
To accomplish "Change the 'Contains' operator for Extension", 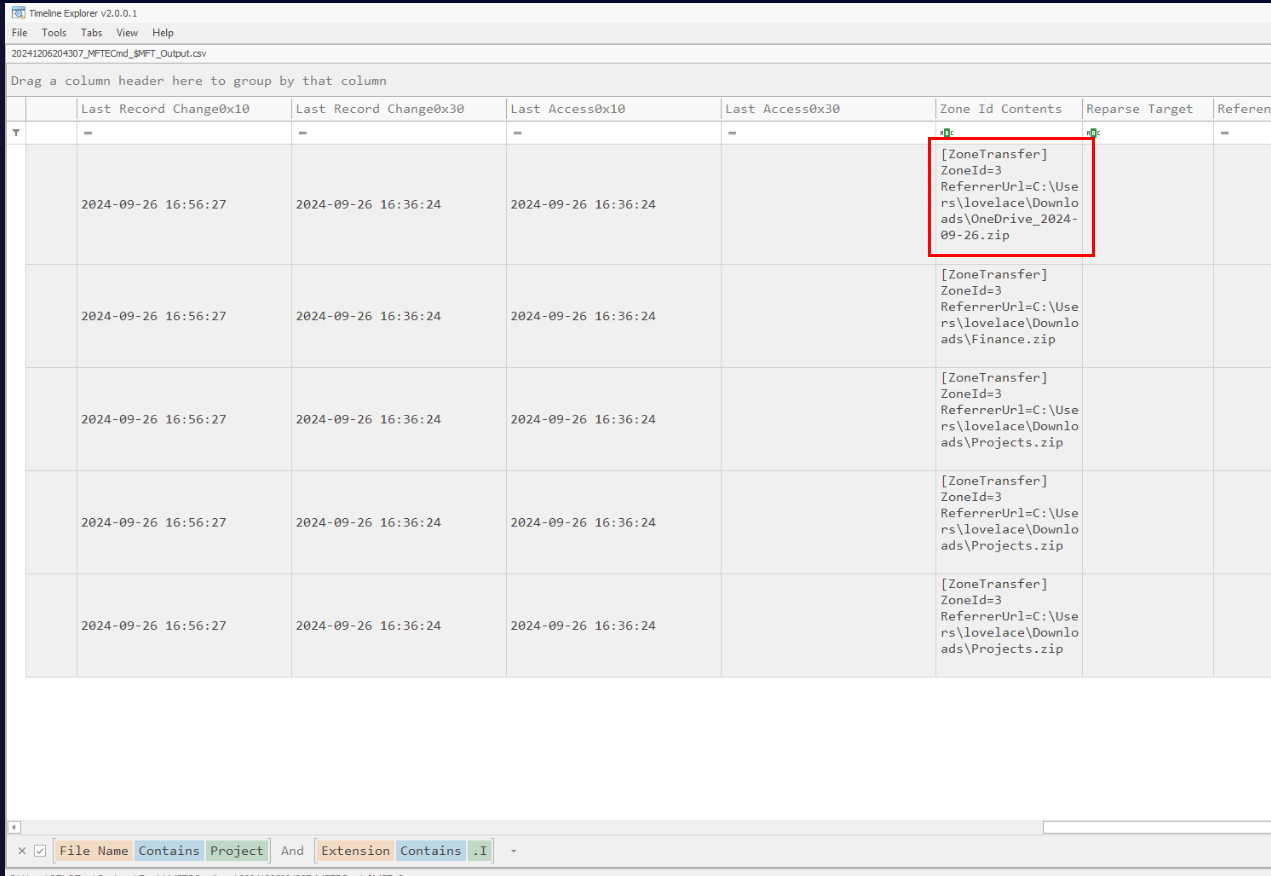I will coord(430,851).
